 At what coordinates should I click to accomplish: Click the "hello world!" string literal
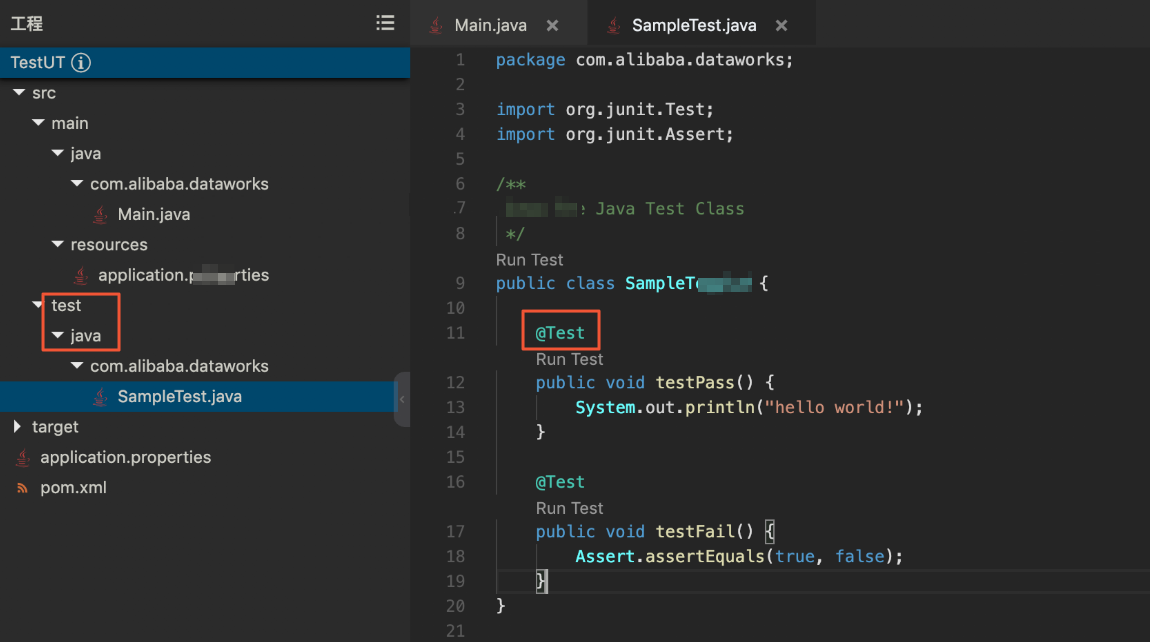[x=834, y=407]
